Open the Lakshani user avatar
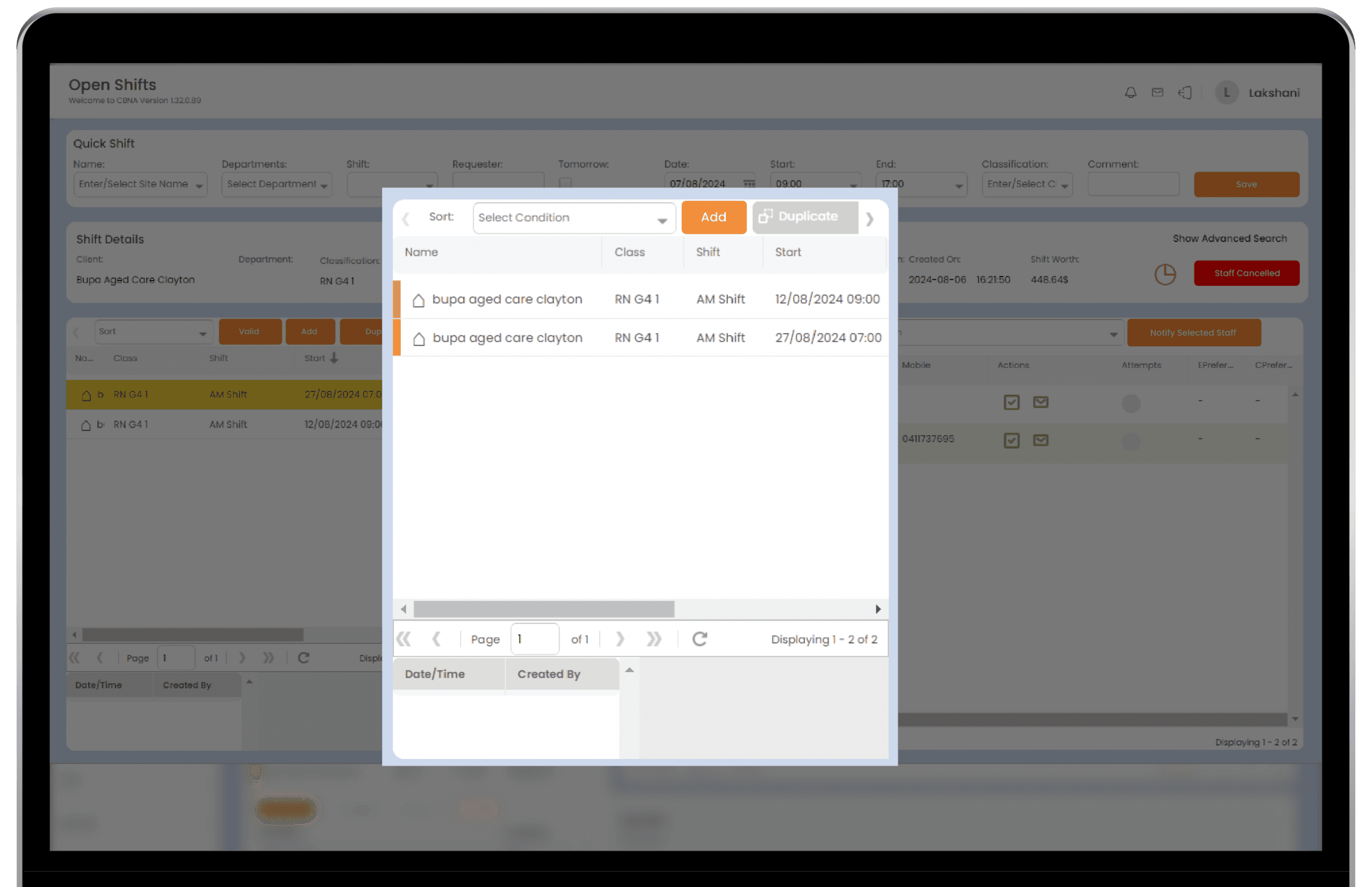Screen dimensions: 1372x887 (1226, 92)
